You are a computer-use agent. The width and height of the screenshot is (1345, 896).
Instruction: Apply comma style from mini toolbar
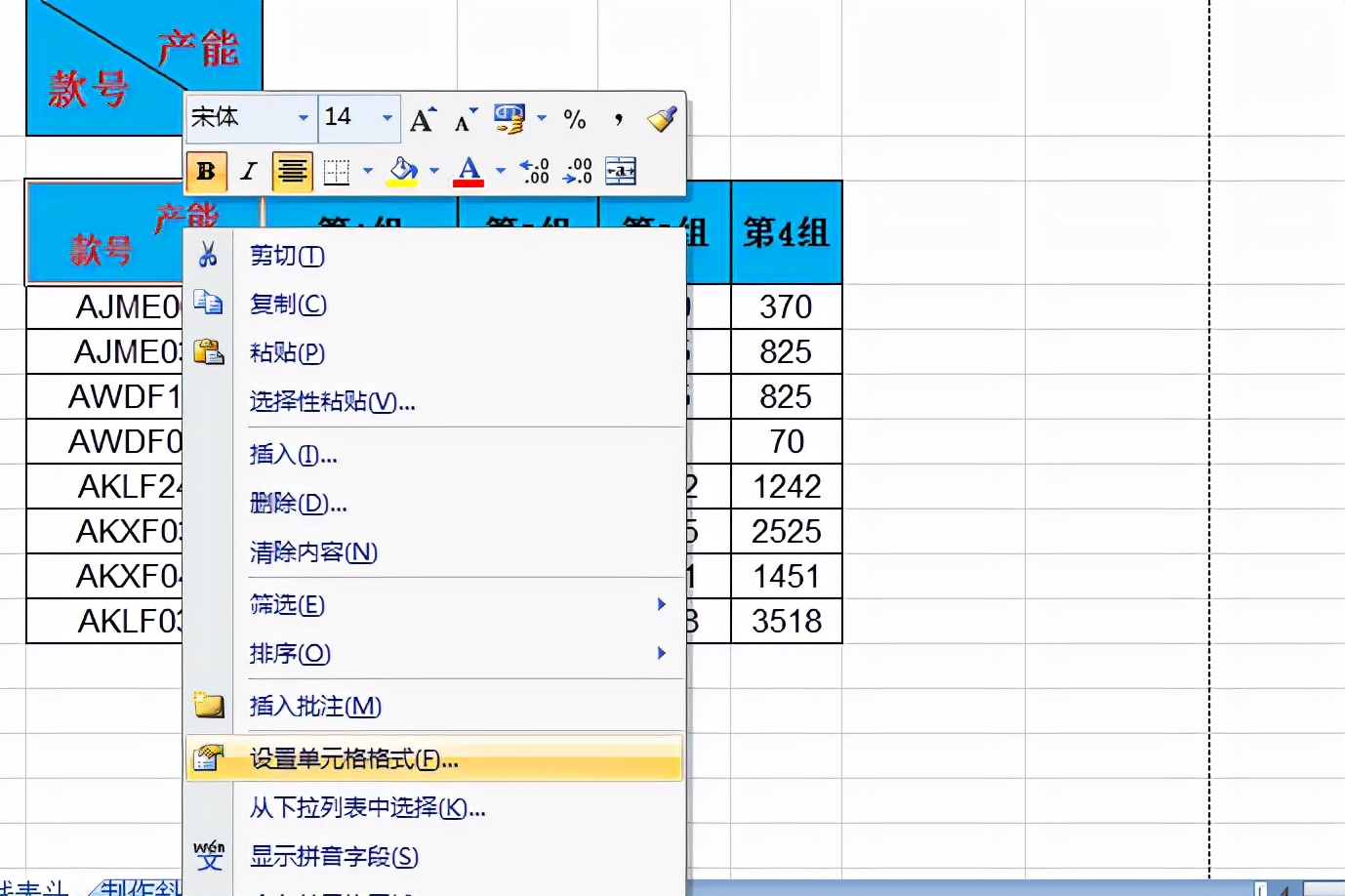619,119
